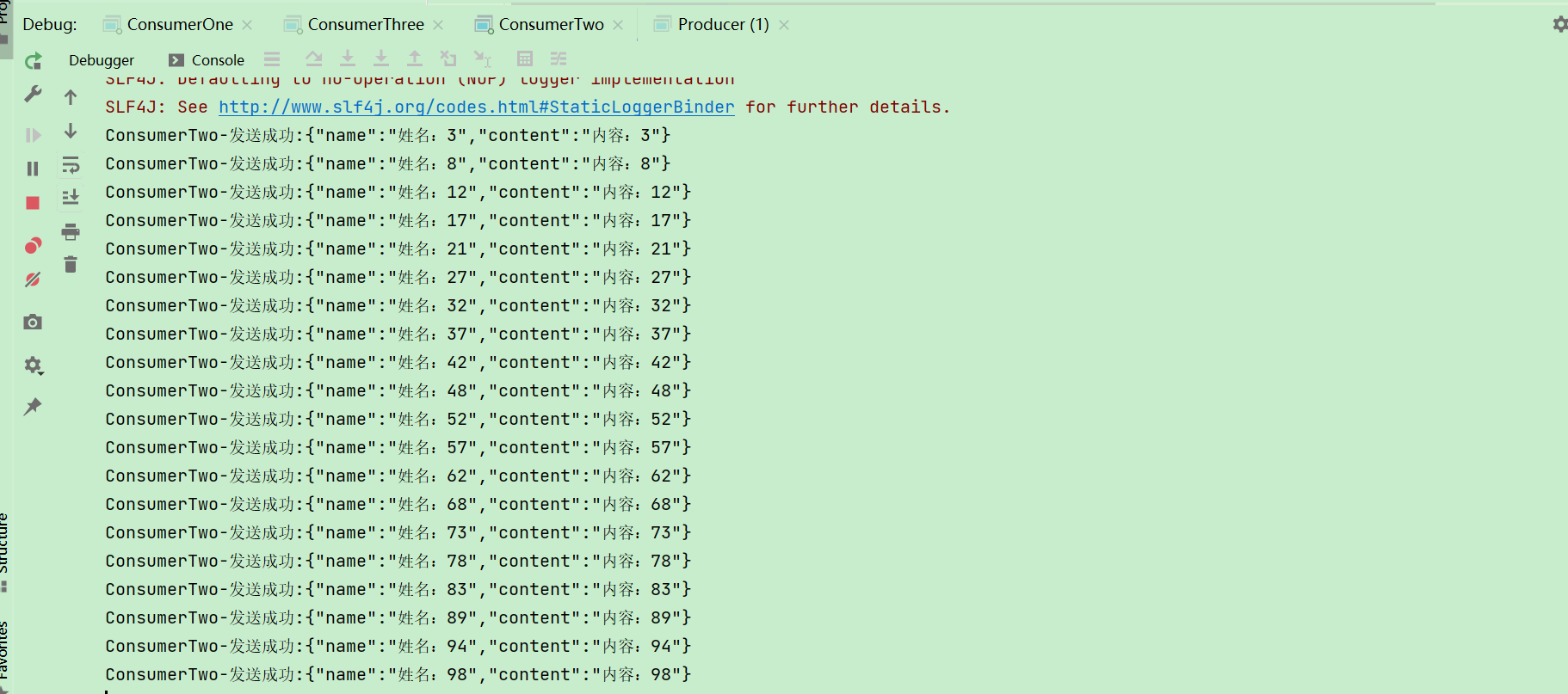Toggle Mute Breakpoints

tap(33, 279)
